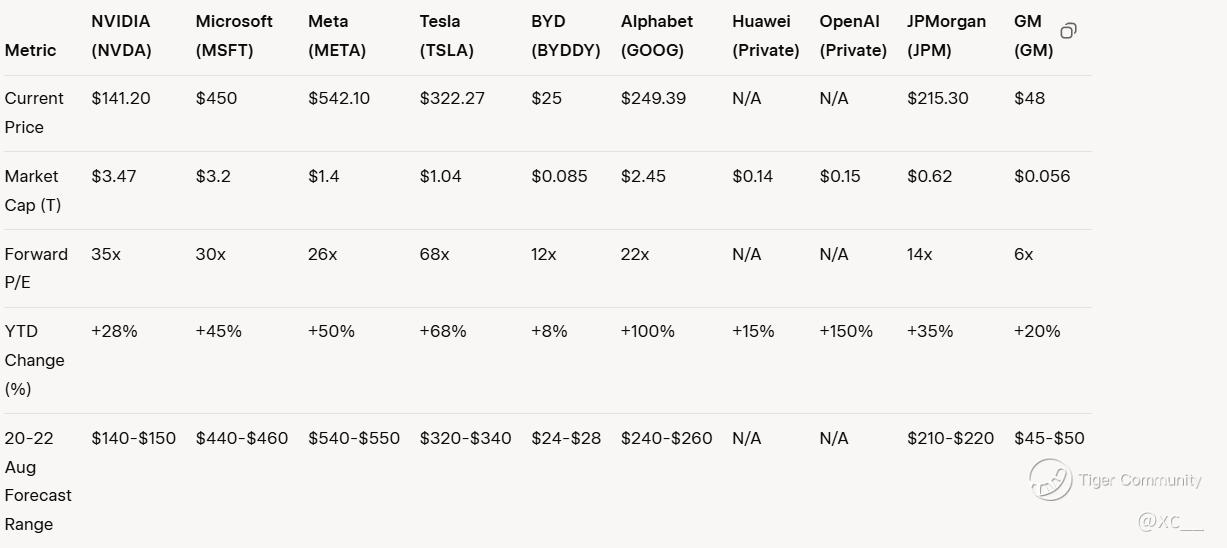Image resolution: width=1227 pixels, height=548 pixels.
Task: Select the Metric column header
Action: click(30, 50)
